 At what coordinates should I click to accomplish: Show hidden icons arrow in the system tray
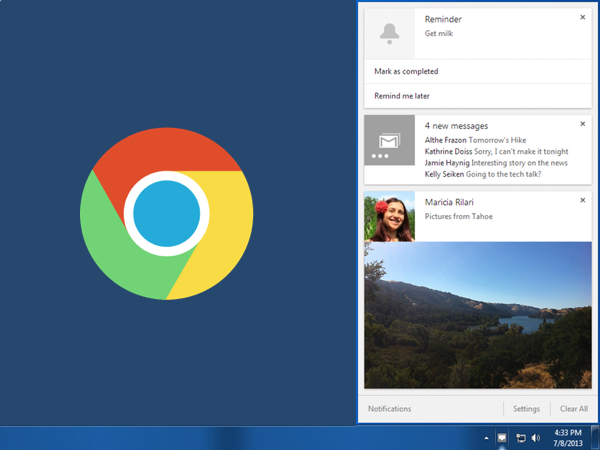coord(486,438)
